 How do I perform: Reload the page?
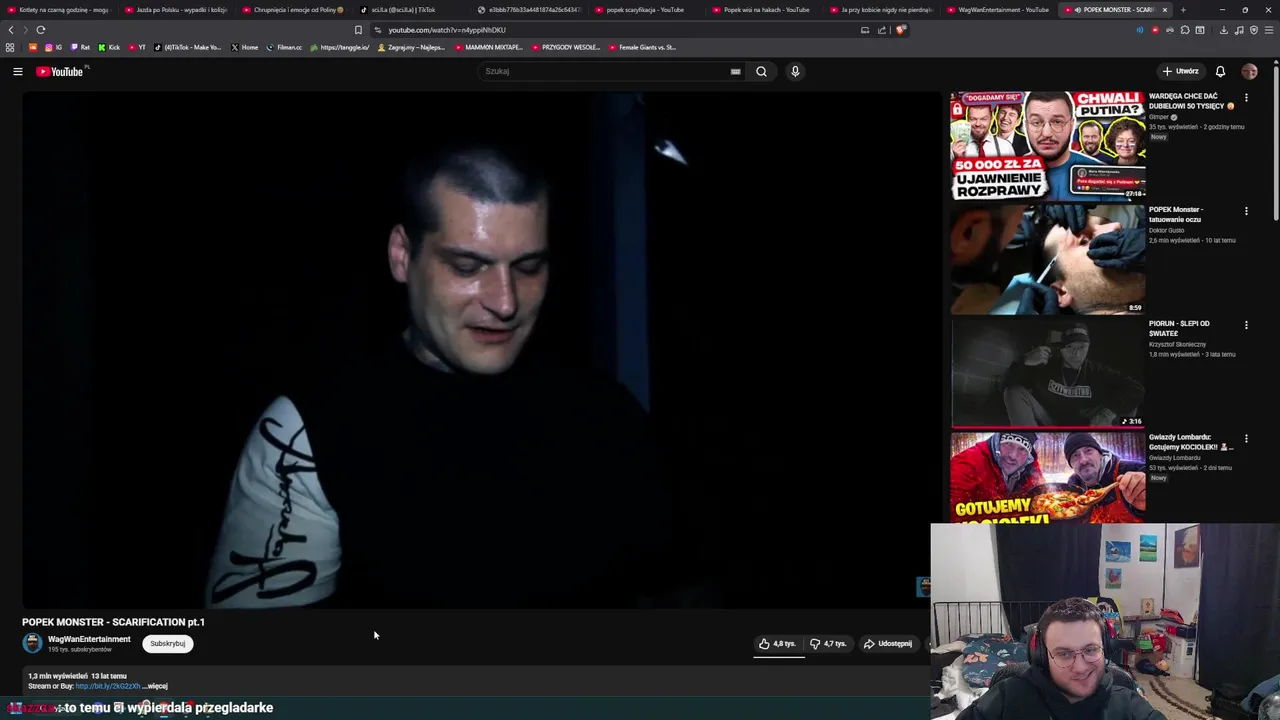point(41,30)
